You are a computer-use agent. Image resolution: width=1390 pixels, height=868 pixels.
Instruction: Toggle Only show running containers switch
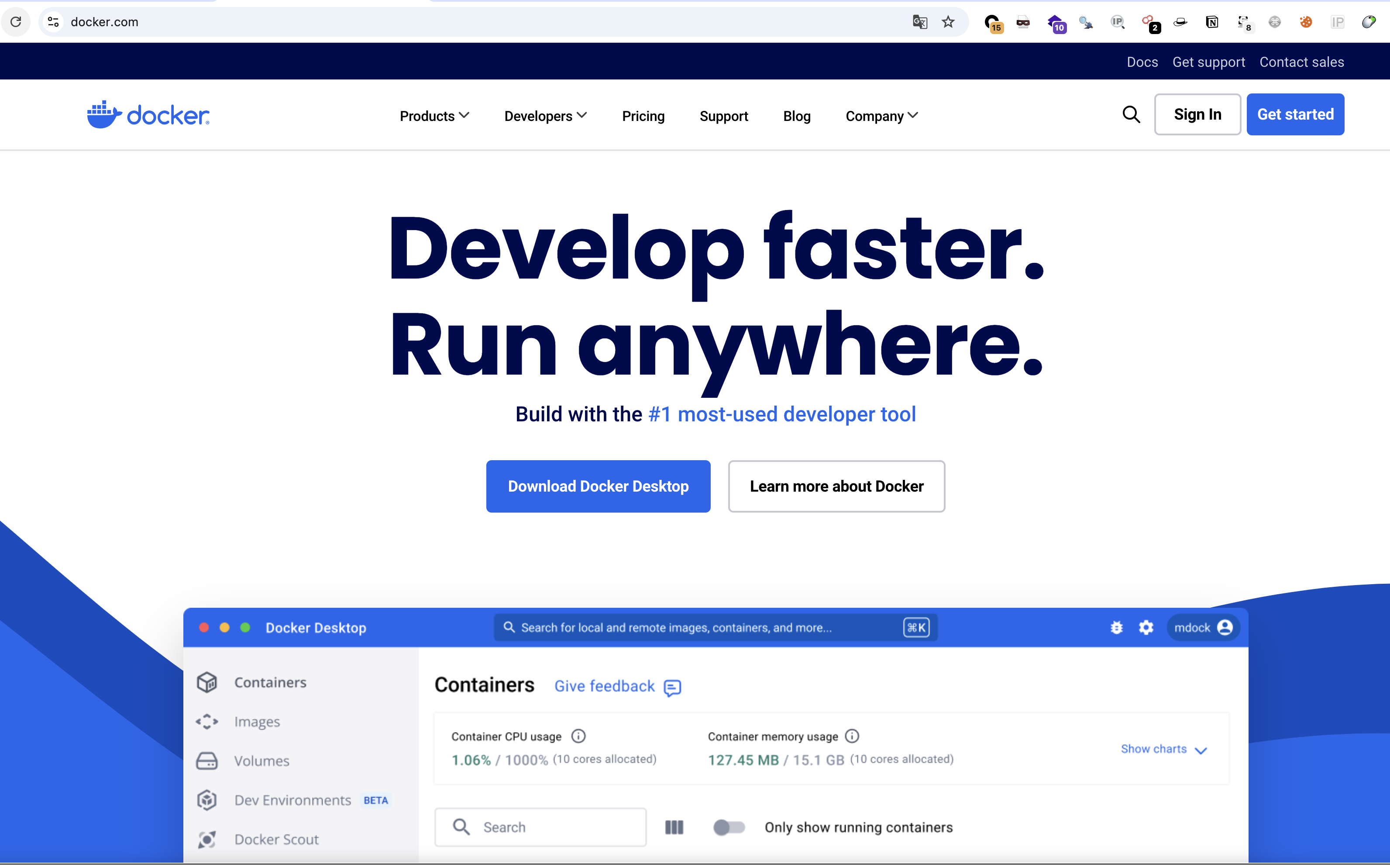(729, 827)
